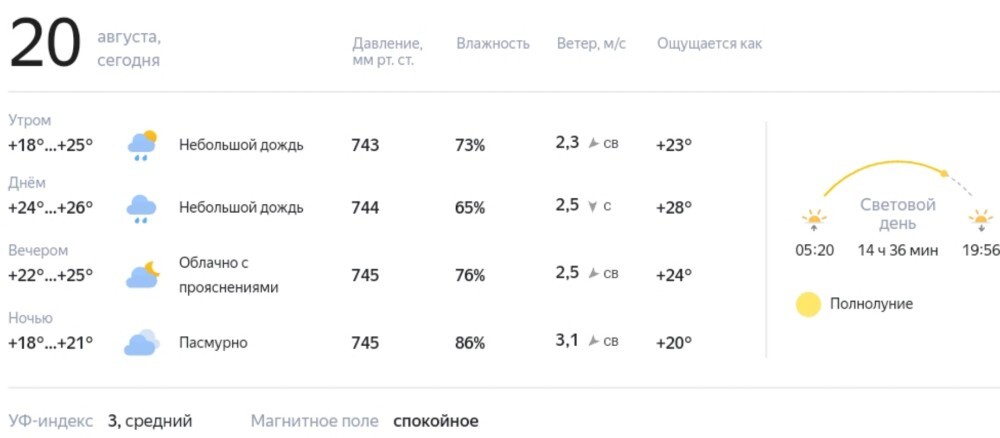
Task: Select the Влажность column header
Action: [x=493, y=44]
